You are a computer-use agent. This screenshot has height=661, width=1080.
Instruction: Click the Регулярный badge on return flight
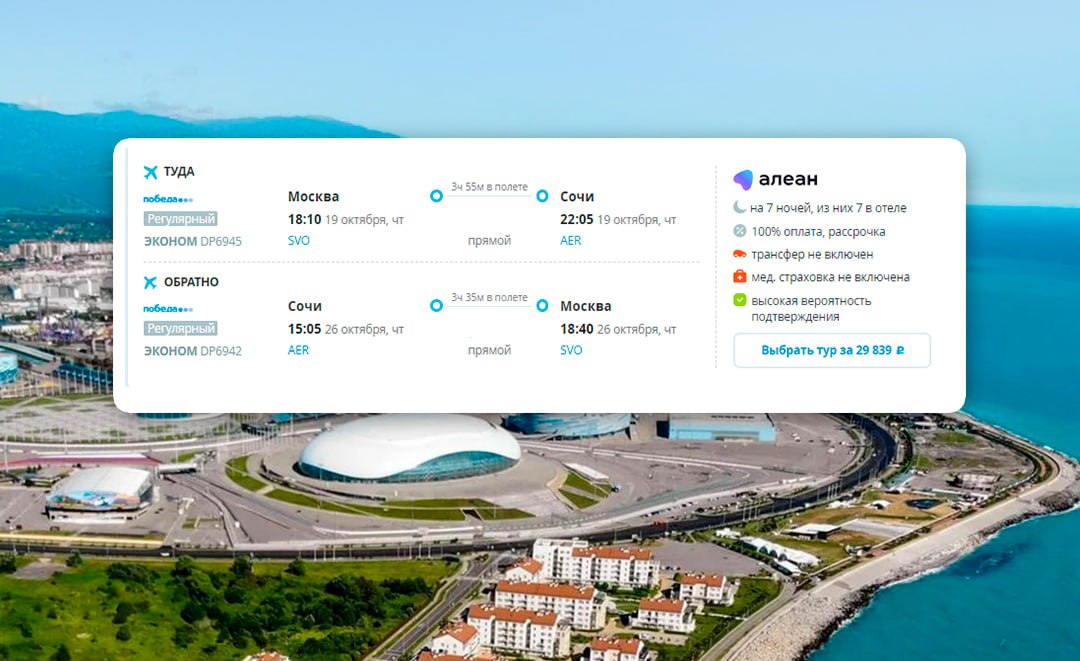click(x=180, y=328)
